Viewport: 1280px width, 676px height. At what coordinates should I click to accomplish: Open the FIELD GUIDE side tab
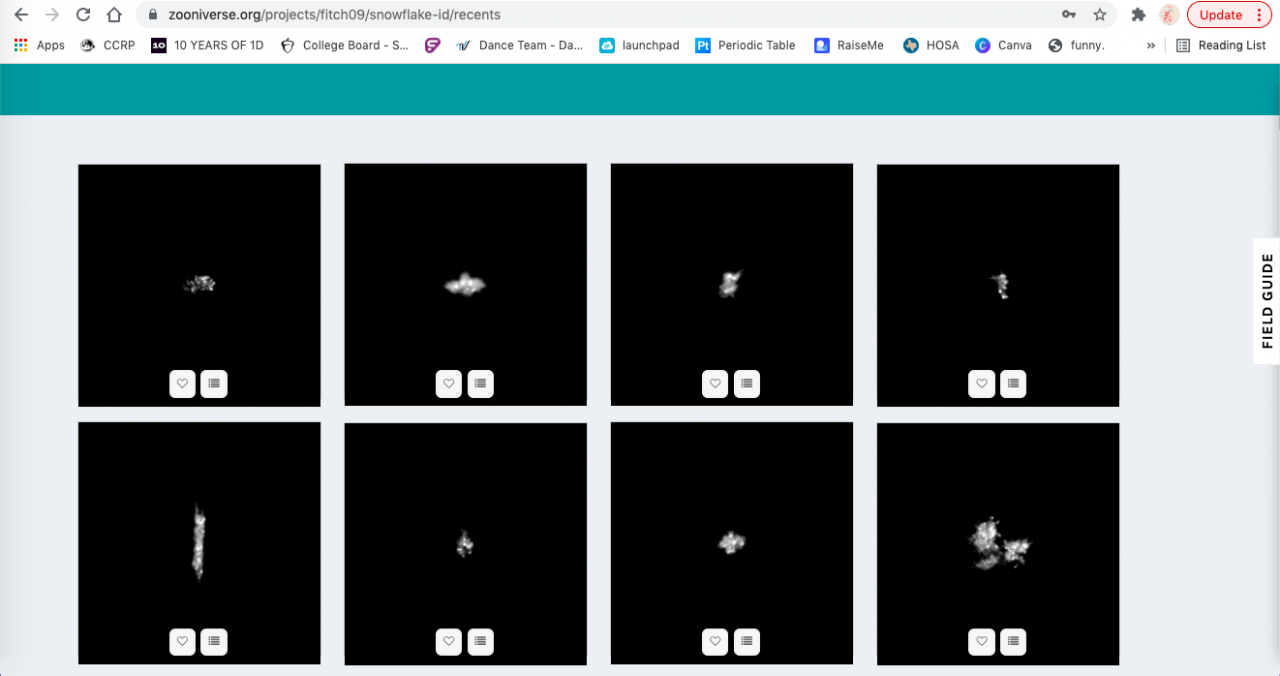[1267, 301]
